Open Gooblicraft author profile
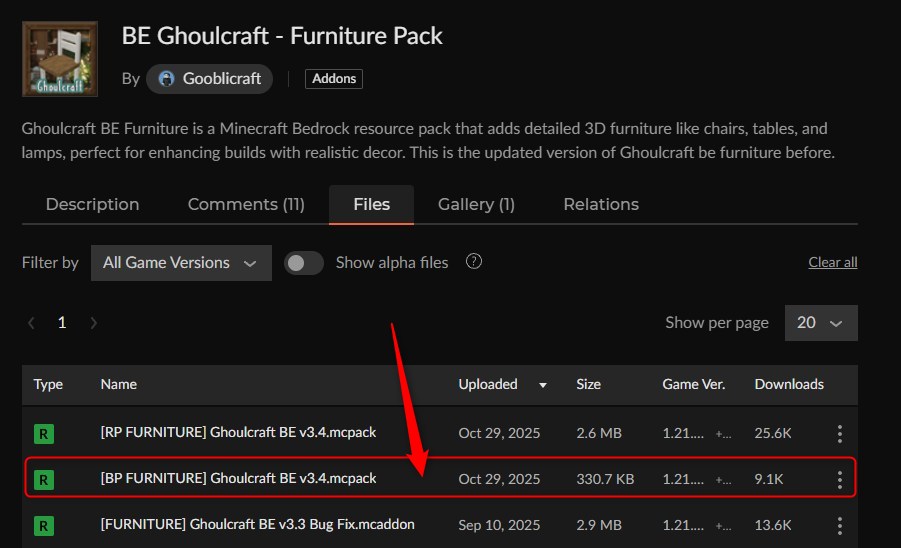901x548 pixels. pos(209,79)
